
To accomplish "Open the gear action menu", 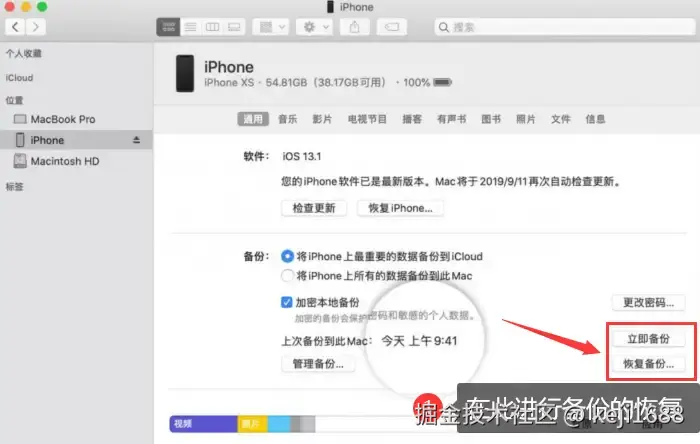I will 315,27.
